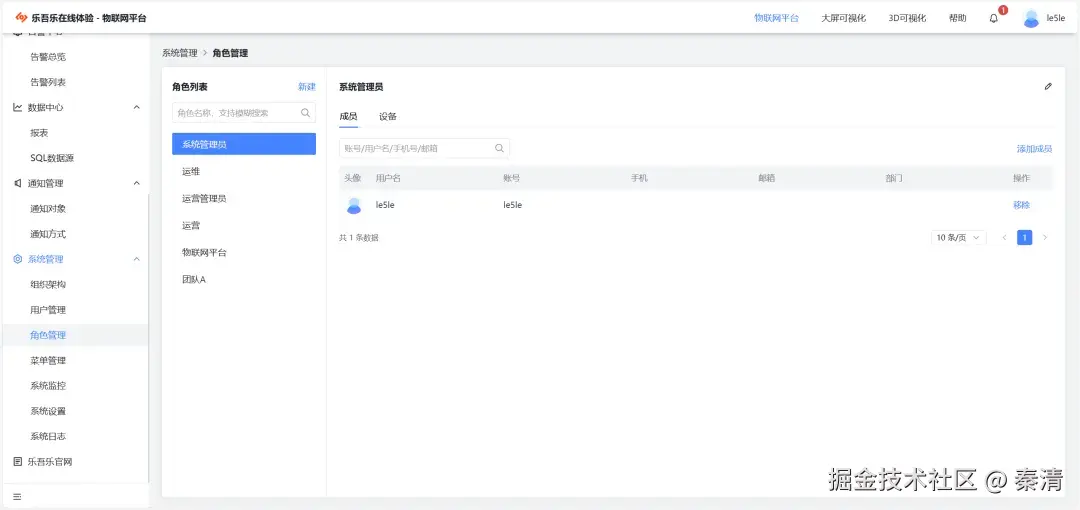Go to previous page arrow
The width and height of the screenshot is (1080, 510).
pos(1004,238)
